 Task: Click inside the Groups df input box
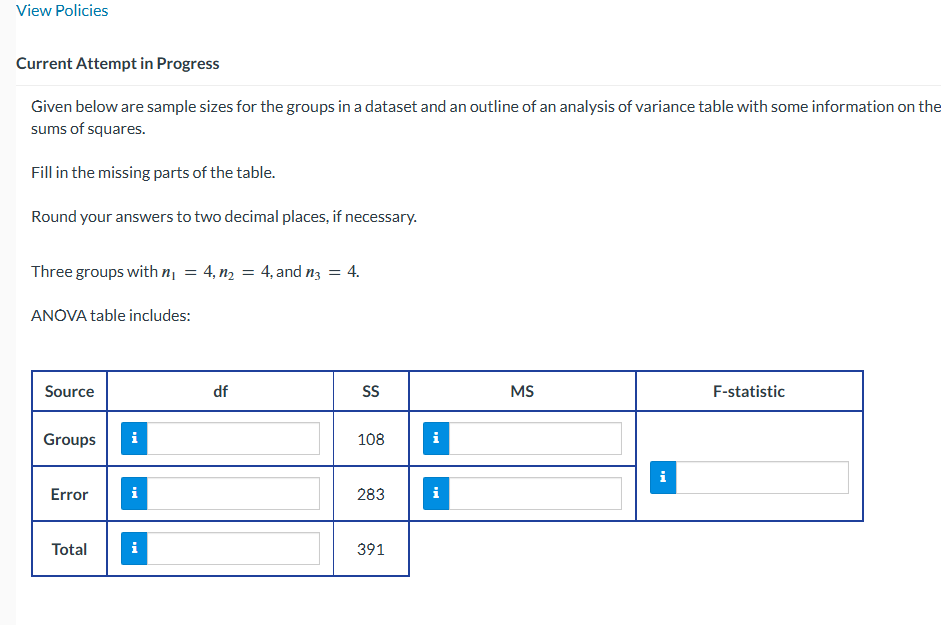tap(235, 438)
